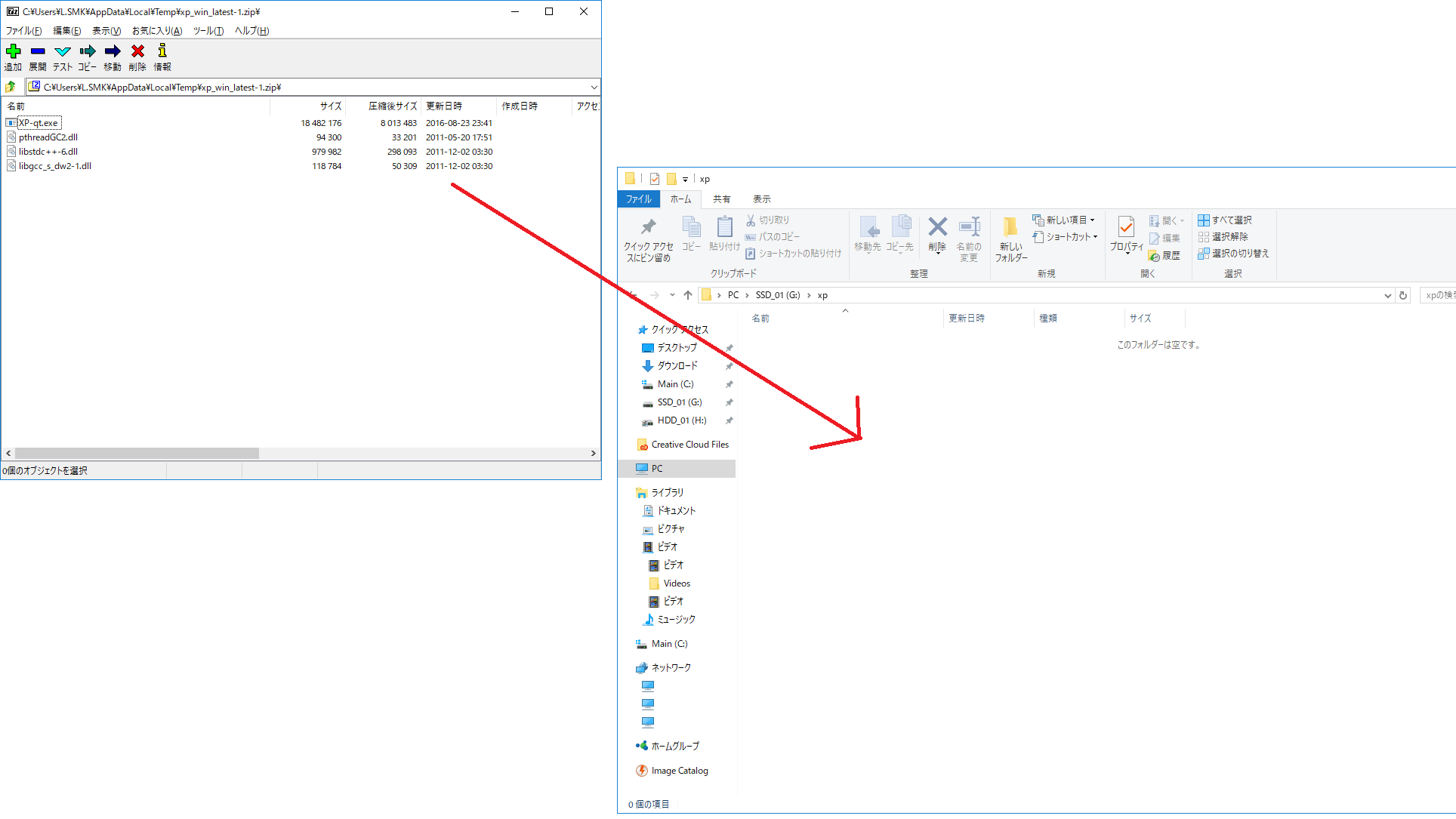1456x819 pixels.
Task: Click the 7-Zip Copy (コピー) arrow icon
Action: coord(88,51)
